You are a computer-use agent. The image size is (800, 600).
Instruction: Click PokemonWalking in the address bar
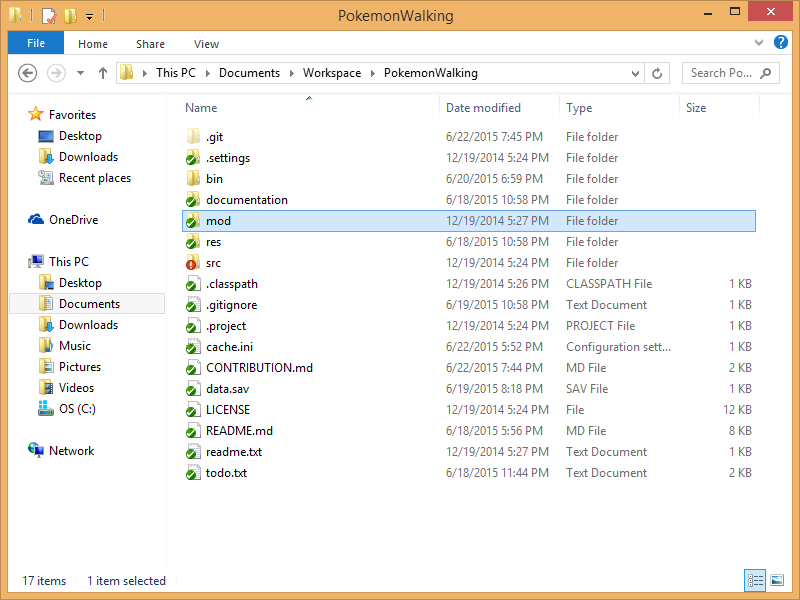(x=431, y=73)
